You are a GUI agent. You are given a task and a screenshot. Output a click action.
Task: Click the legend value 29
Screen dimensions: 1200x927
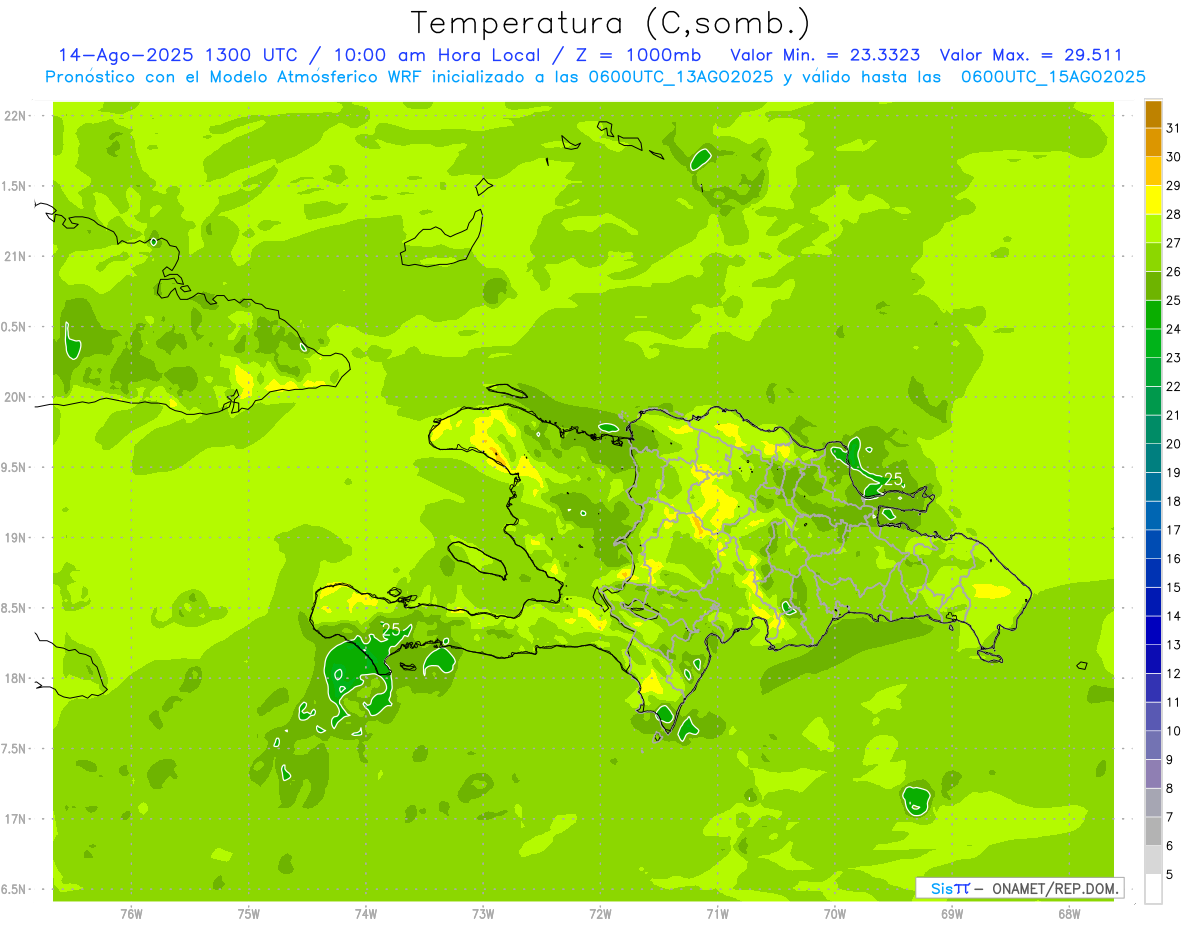1174,185
